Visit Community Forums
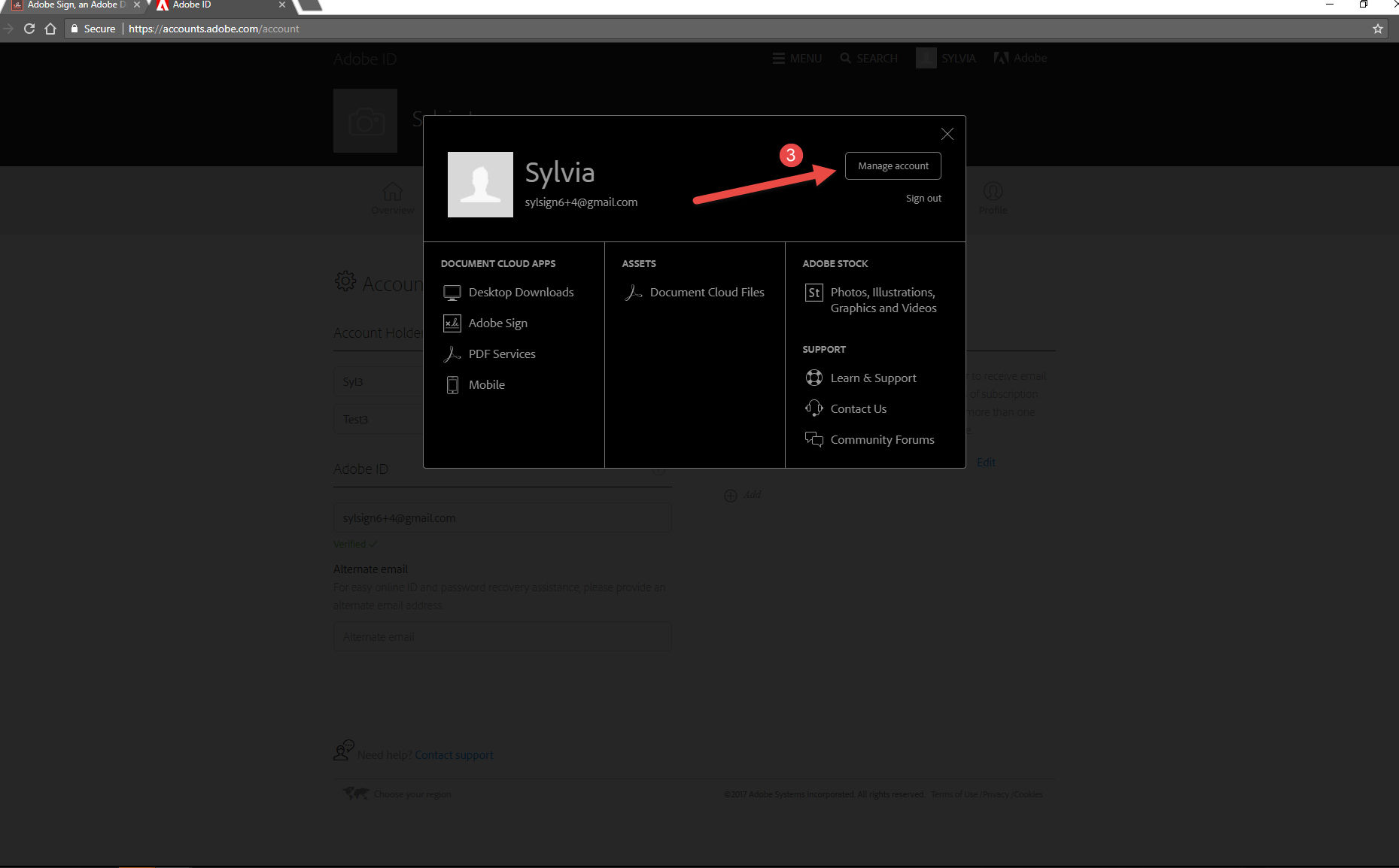The width and height of the screenshot is (1399, 868). point(883,440)
